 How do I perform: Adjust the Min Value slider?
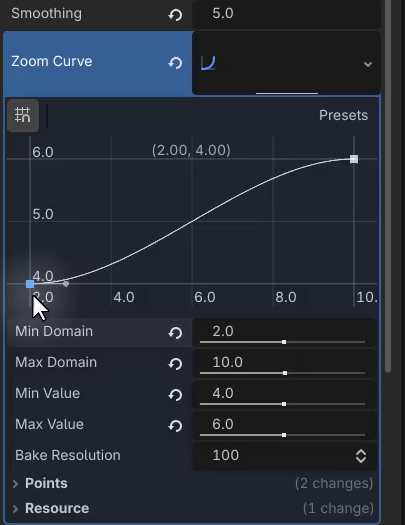coord(284,404)
